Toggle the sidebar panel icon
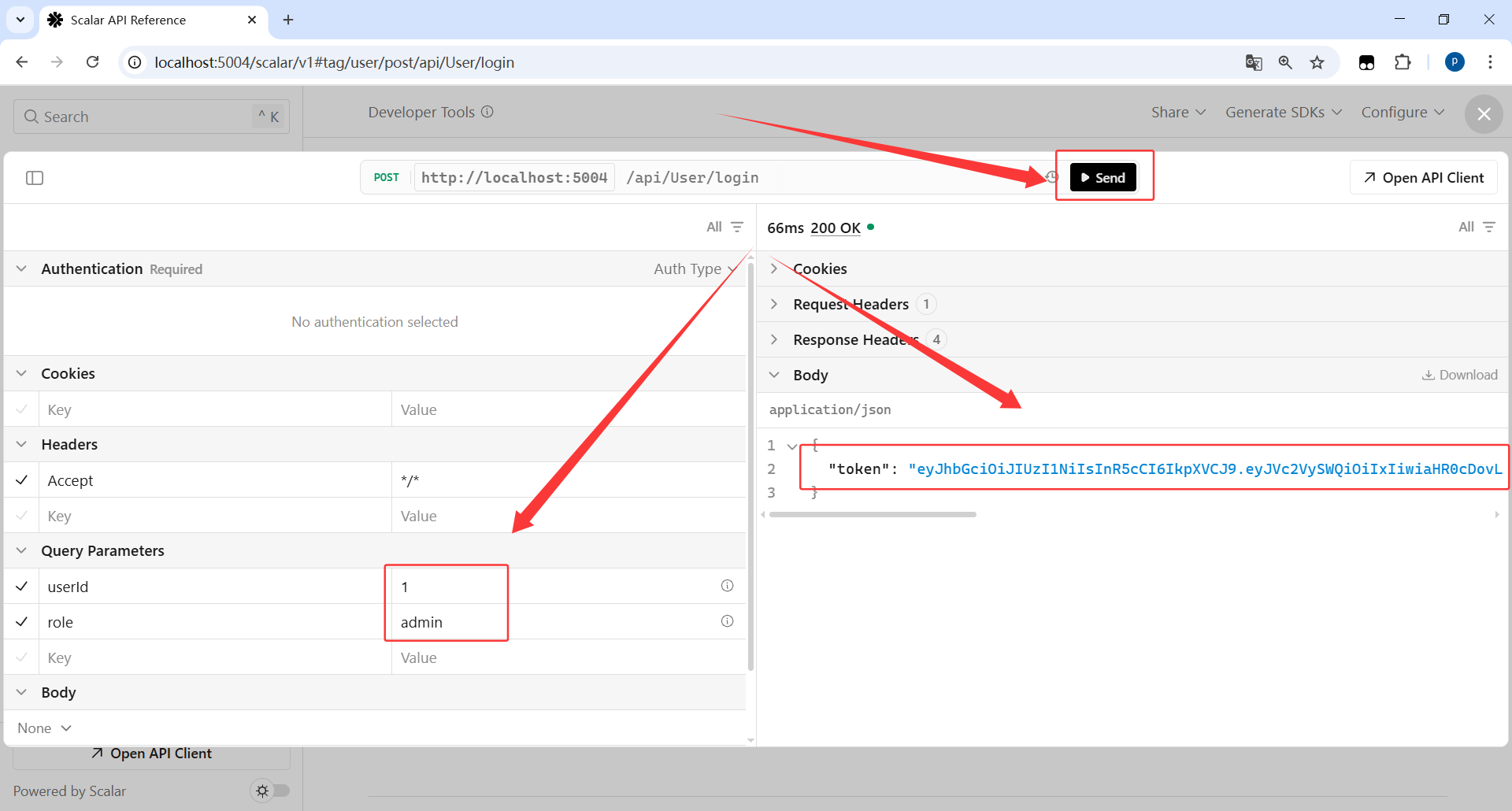The image size is (1512, 811). (x=35, y=178)
